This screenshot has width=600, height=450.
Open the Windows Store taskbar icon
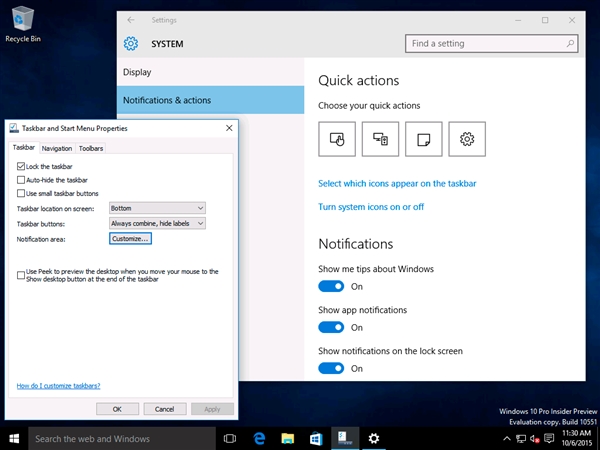[x=315, y=438]
